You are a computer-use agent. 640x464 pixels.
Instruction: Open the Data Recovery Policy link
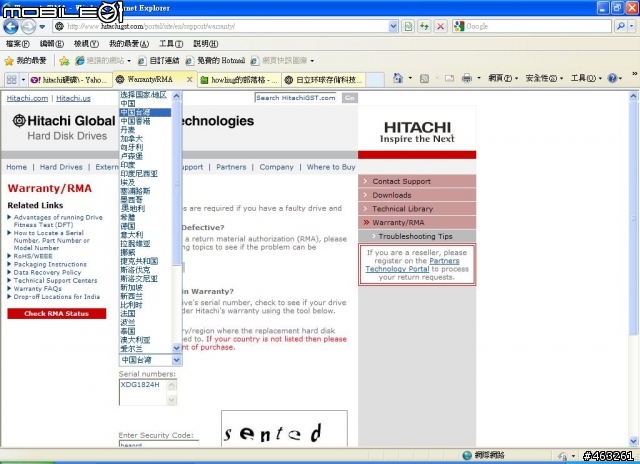click(x=47, y=272)
